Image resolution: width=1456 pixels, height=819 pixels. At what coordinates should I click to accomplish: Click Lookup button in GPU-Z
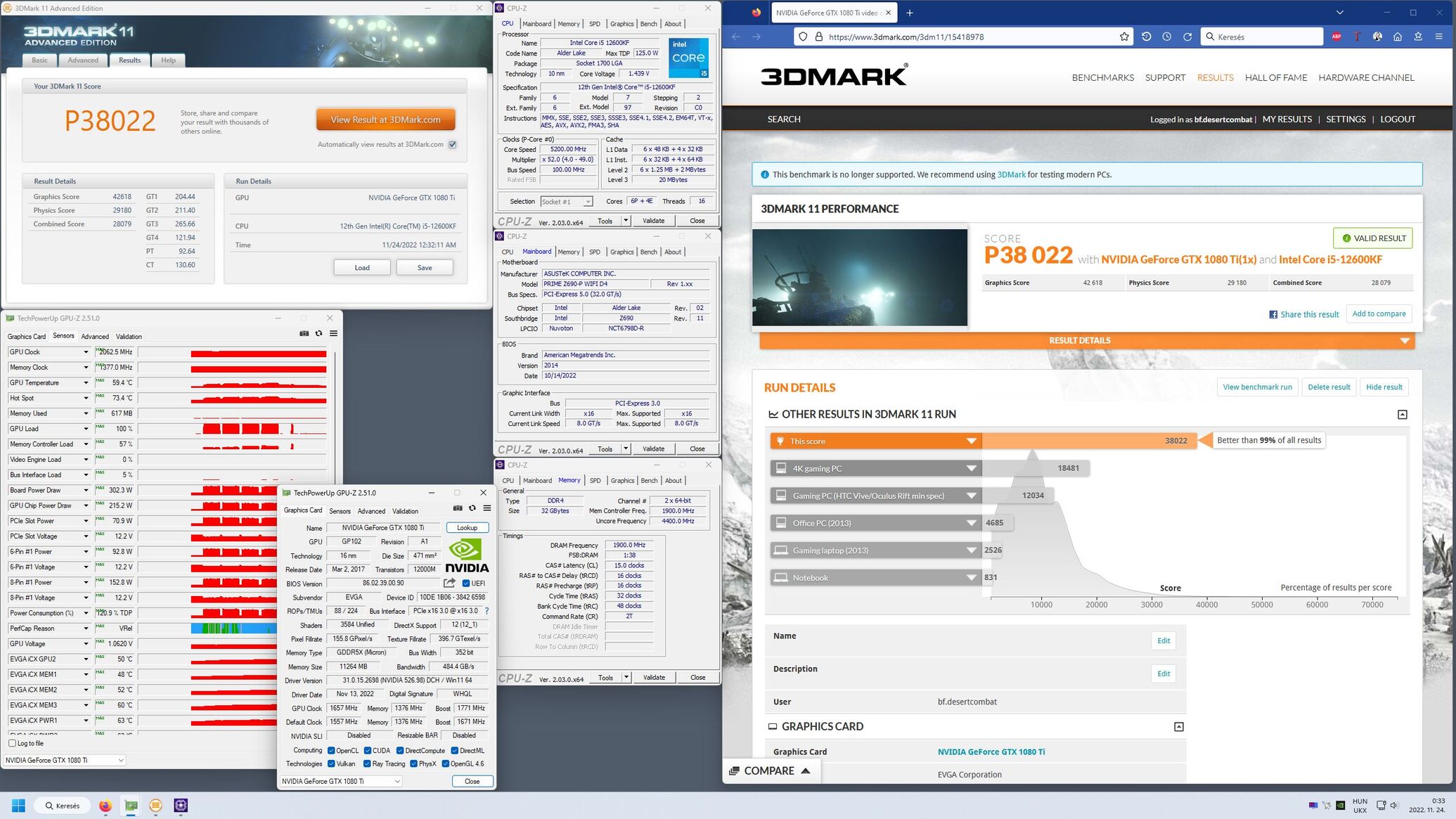click(x=467, y=528)
